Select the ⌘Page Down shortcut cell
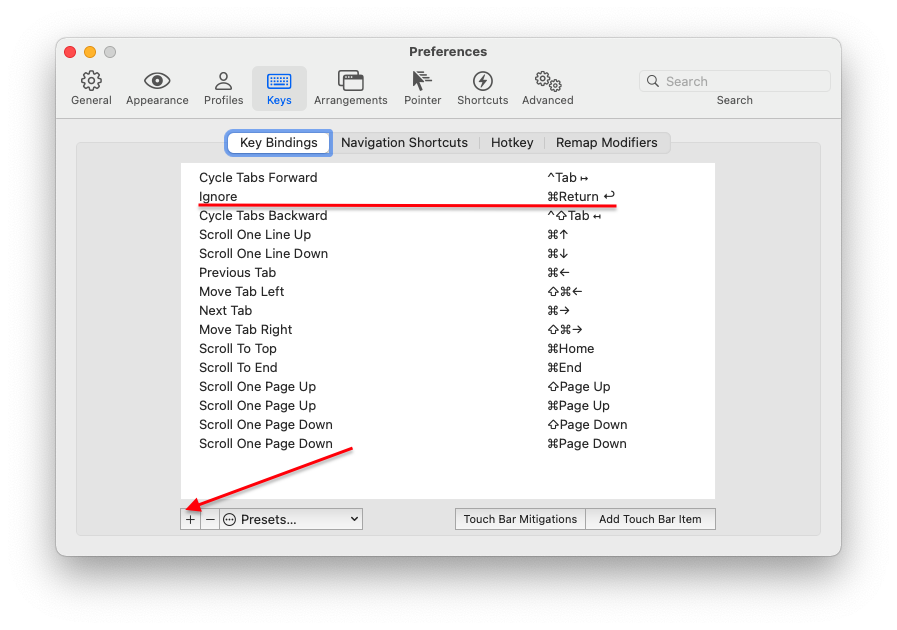The image size is (897, 630). pos(586,443)
